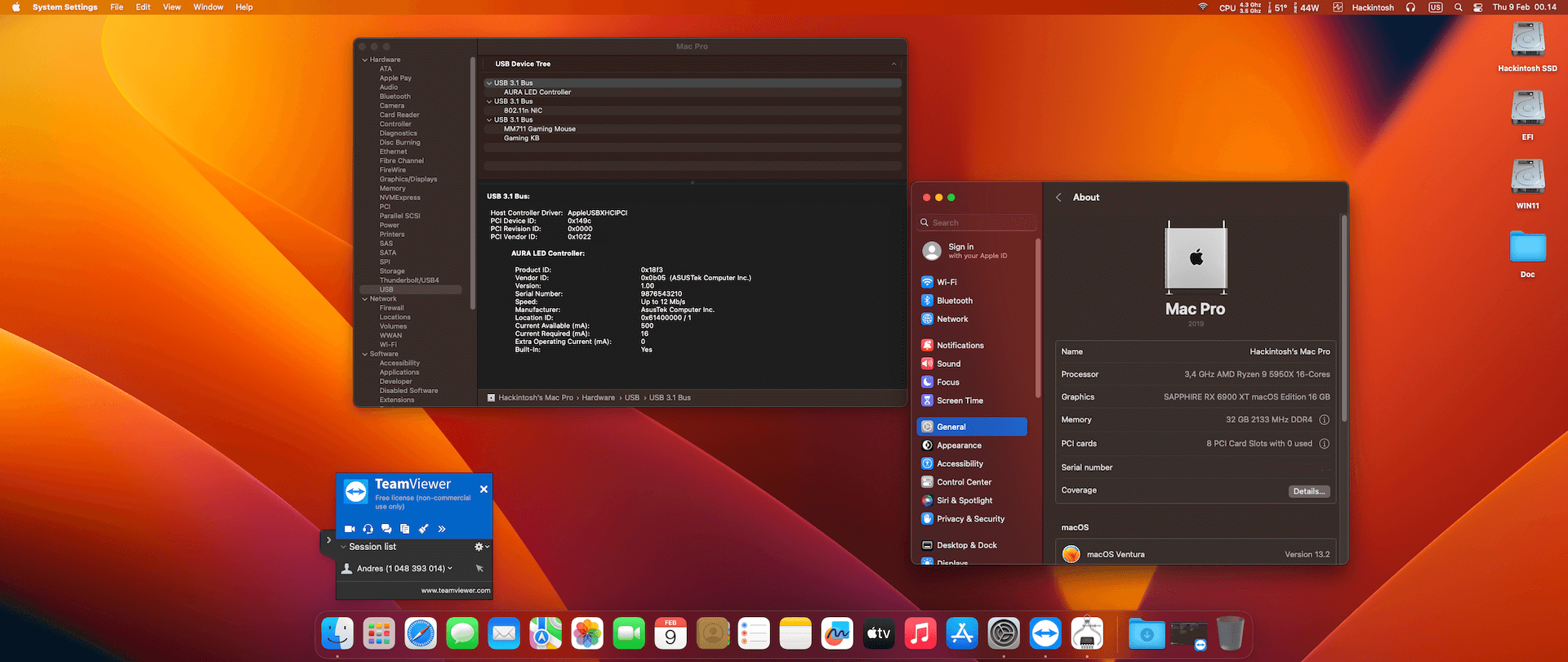1568x662 pixels.
Task: Click the TeamViewer whiteboard brush icon
Action: [423, 529]
